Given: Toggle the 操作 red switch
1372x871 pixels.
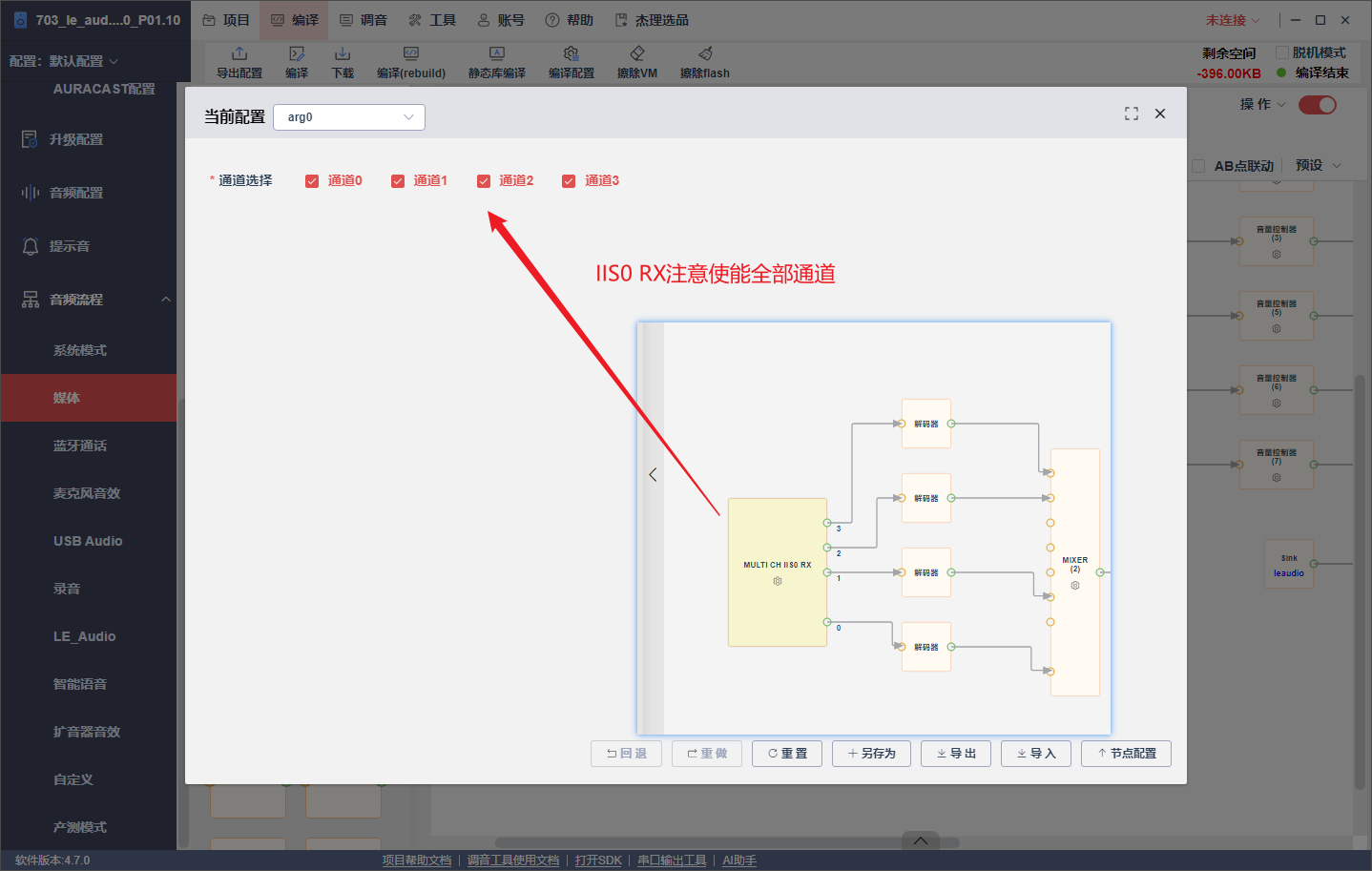Looking at the screenshot, I should (x=1318, y=105).
